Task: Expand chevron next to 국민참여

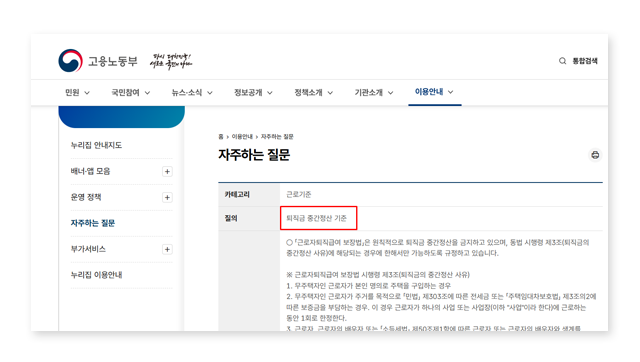Action: pos(147,93)
